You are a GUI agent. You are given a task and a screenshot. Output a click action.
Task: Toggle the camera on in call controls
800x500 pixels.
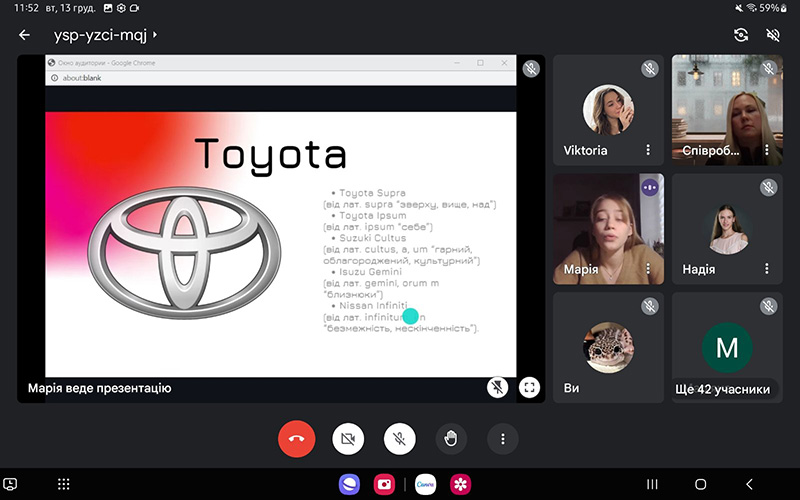[348, 438]
